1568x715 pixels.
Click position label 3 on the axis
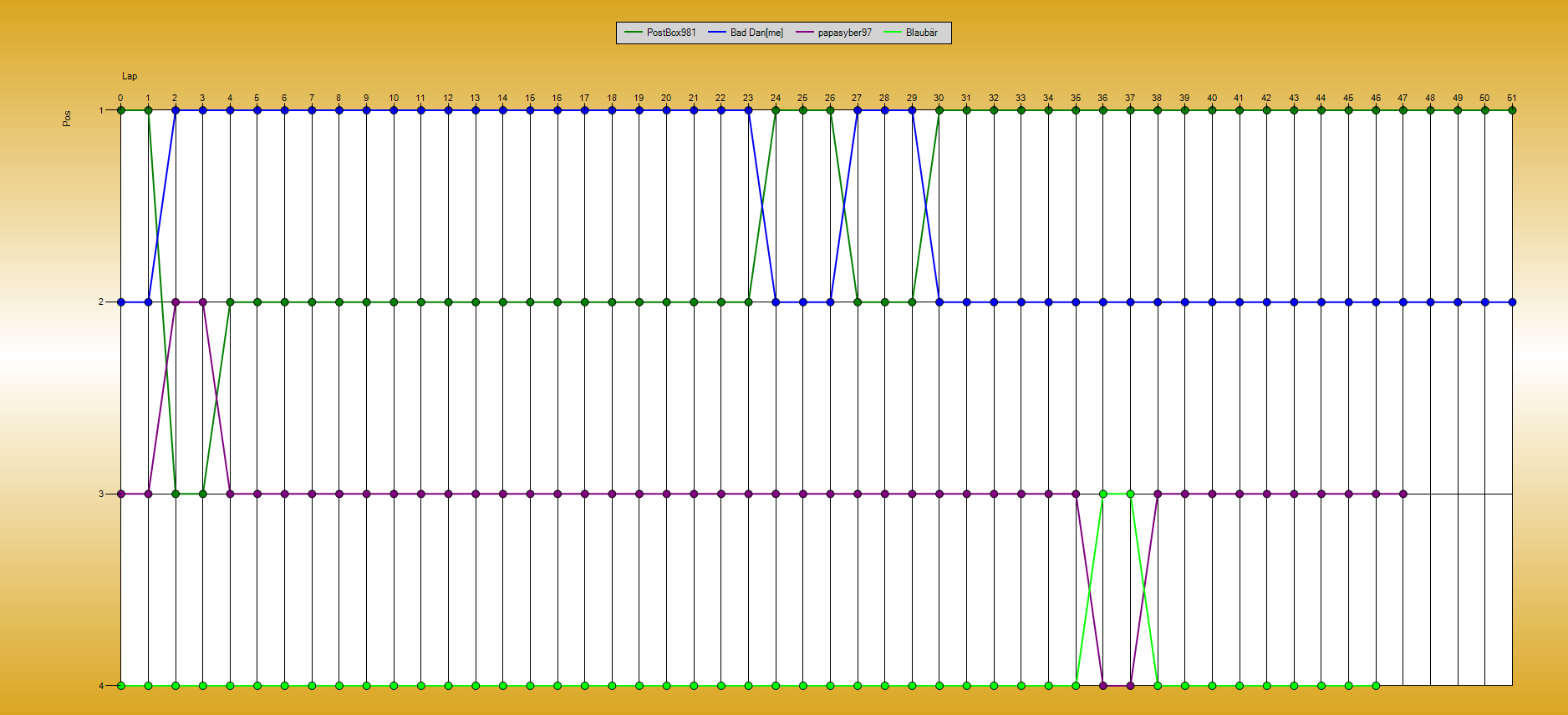coord(102,494)
